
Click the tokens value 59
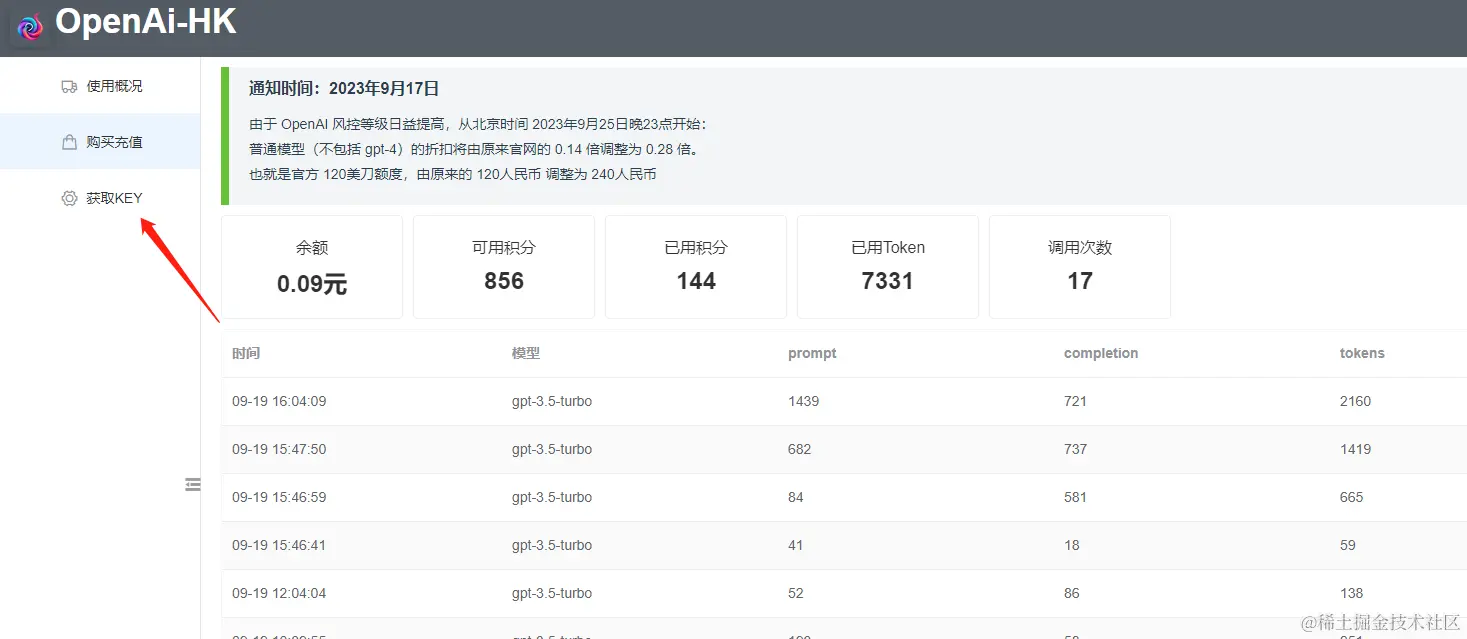coord(1348,545)
